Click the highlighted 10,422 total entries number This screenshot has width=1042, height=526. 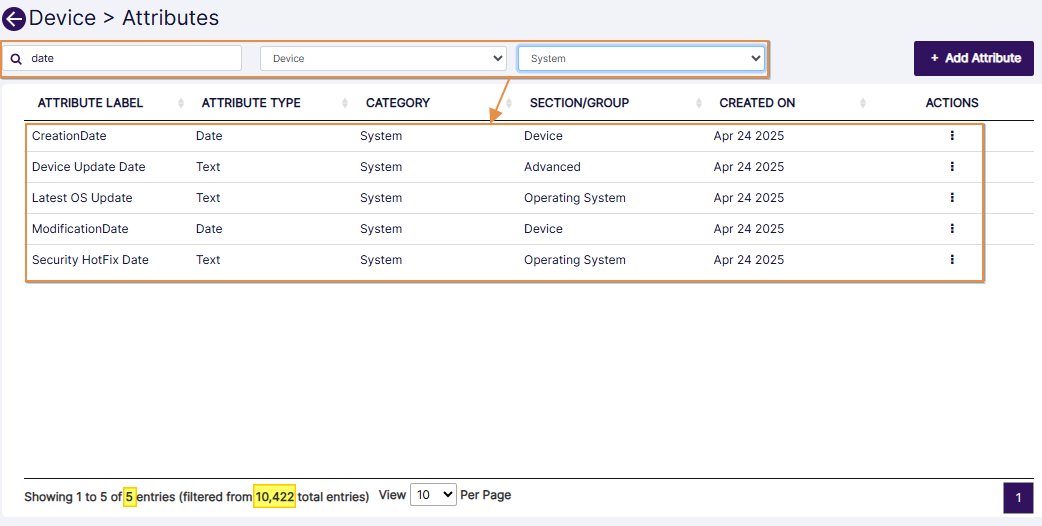pos(274,496)
